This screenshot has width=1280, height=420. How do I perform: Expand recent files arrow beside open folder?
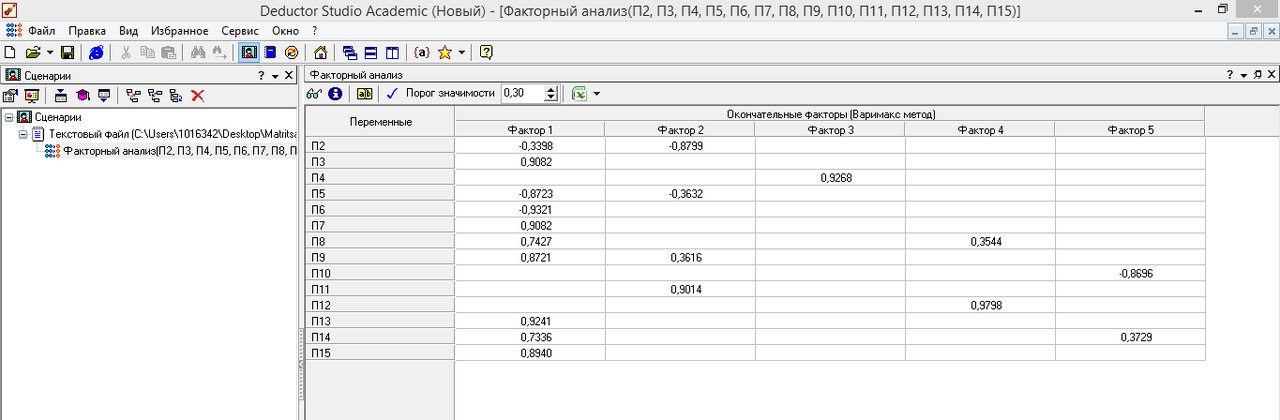48,52
